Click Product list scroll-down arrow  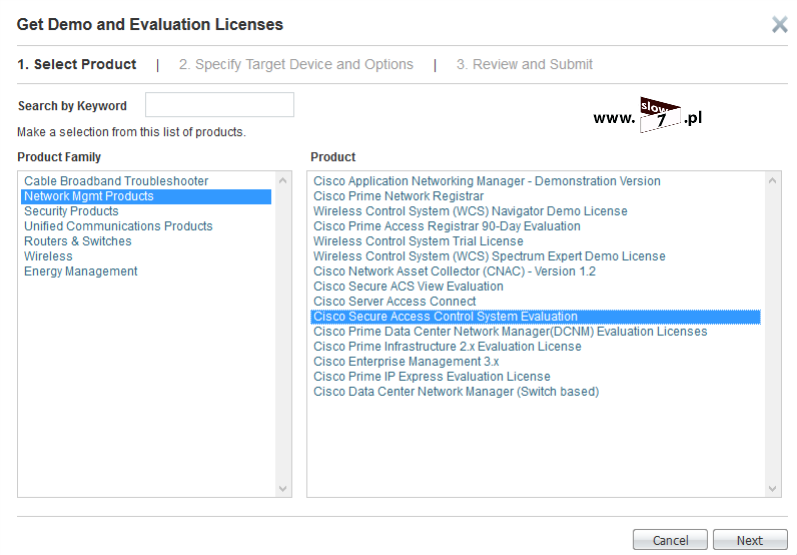[x=773, y=489]
